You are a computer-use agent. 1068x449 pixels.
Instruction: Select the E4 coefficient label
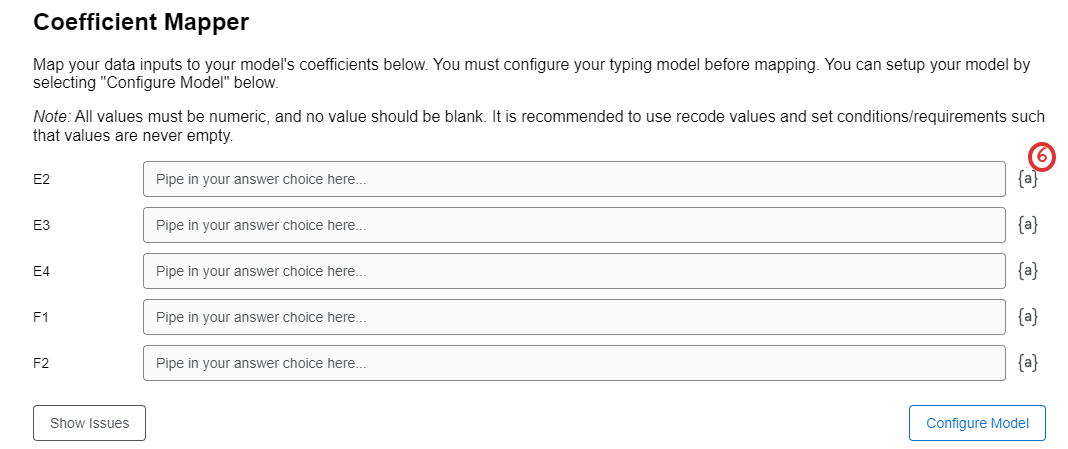tap(42, 271)
